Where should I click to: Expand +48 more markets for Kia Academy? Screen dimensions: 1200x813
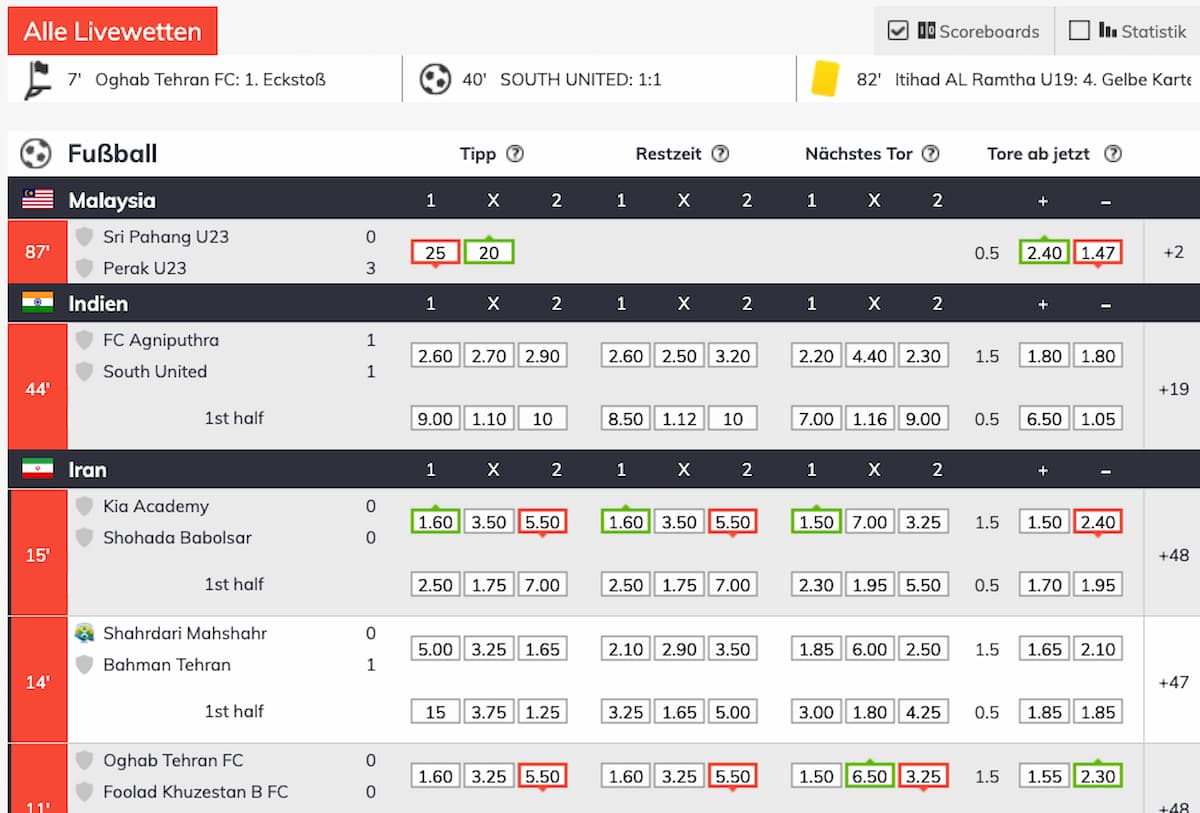(1173, 555)
